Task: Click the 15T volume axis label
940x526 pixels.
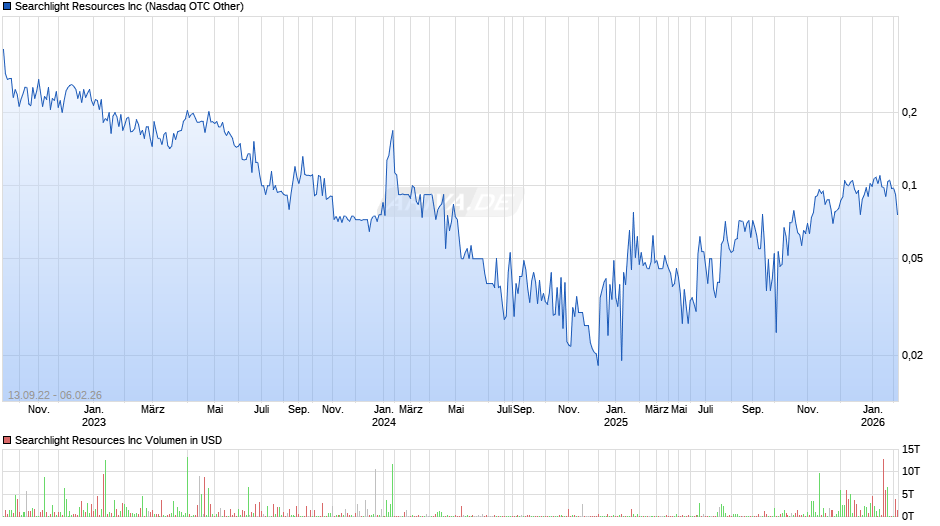Action: click(x=911, y=449)
